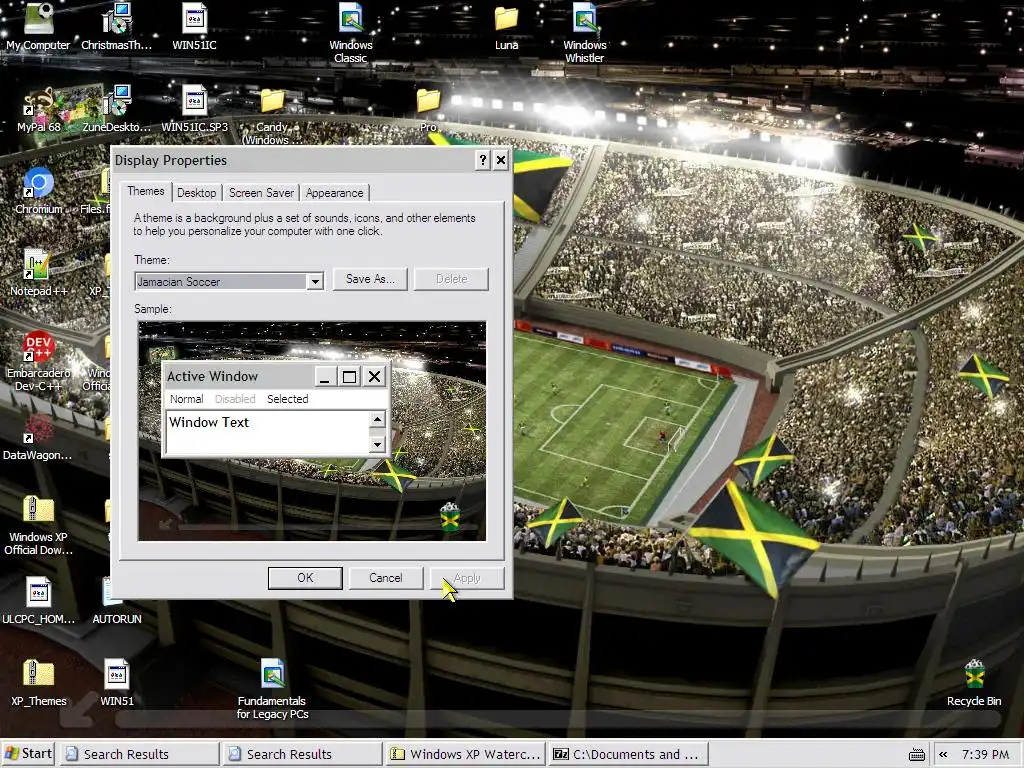
Task: Click the Apply button
Action: point(466,578)
